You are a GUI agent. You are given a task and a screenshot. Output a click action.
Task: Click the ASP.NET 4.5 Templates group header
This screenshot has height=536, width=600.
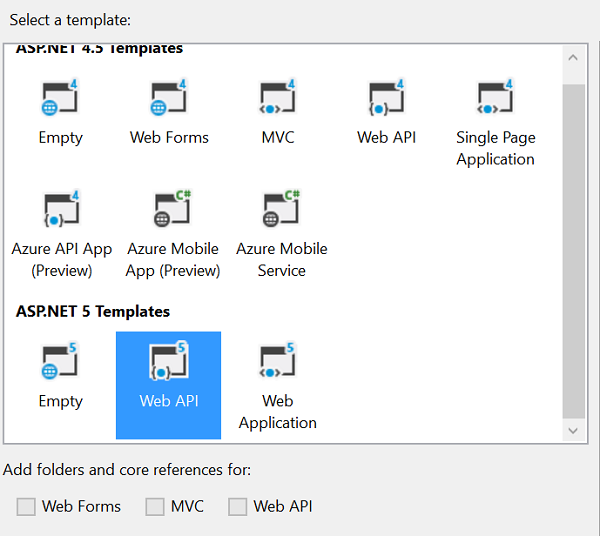(x=99, y=49)
